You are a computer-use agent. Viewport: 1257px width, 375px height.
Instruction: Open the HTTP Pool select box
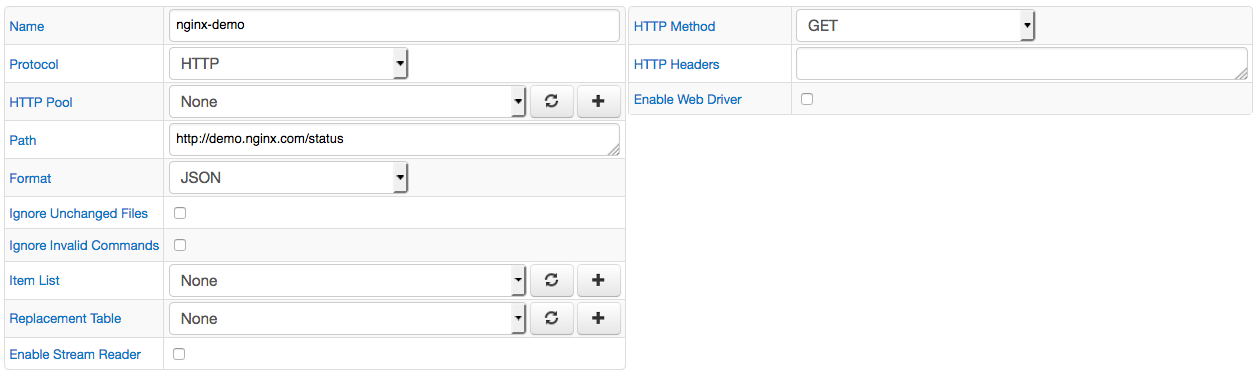[x=348, y=101]
